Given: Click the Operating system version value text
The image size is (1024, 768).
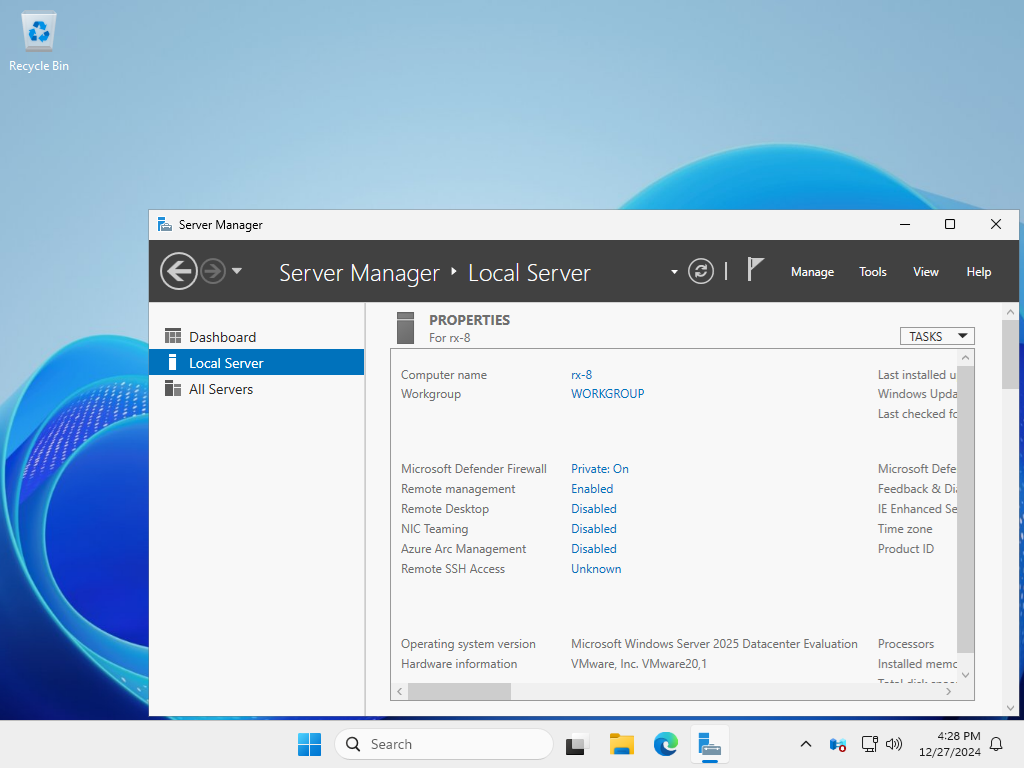Looking at the screenshot, I should 714,644.
